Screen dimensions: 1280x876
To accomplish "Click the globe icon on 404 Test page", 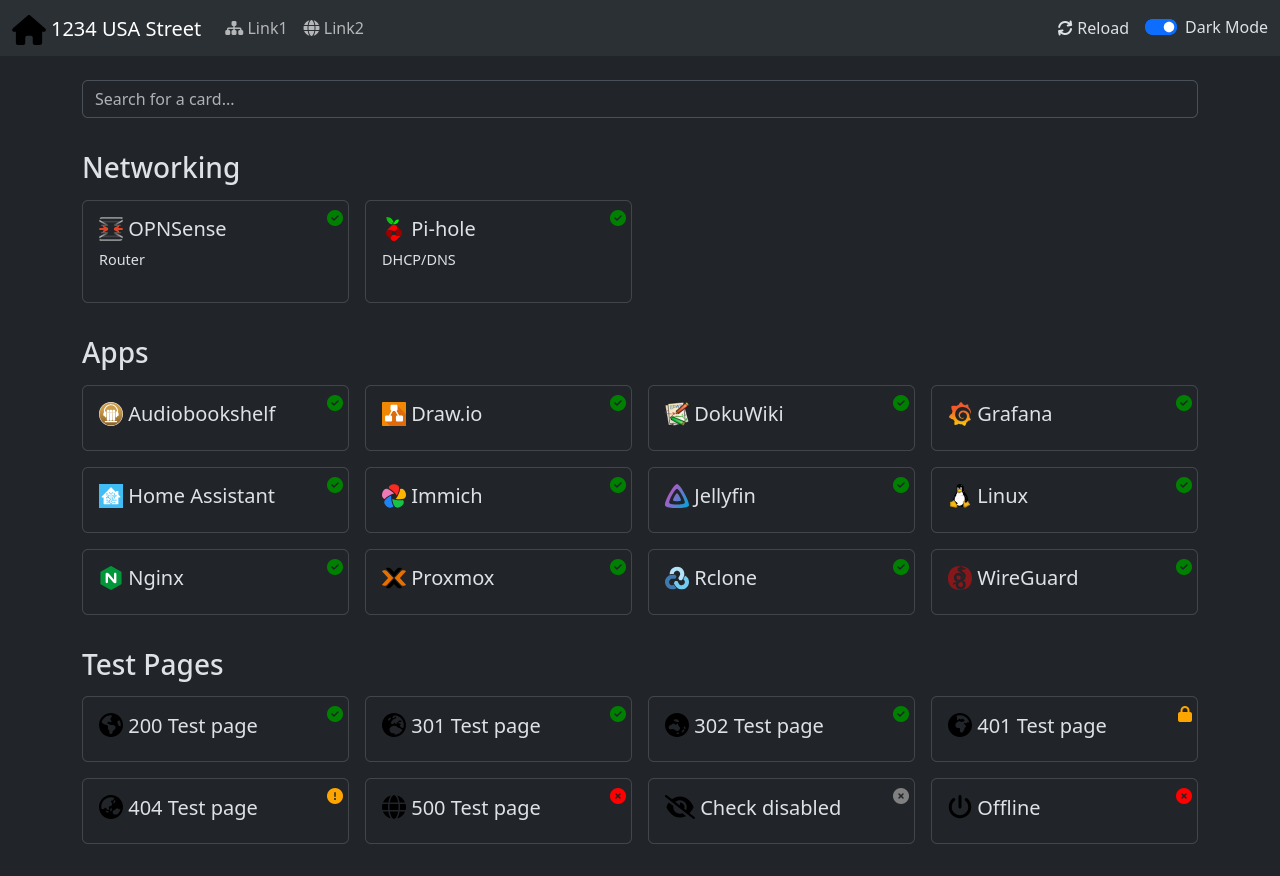I will [111, 807].
